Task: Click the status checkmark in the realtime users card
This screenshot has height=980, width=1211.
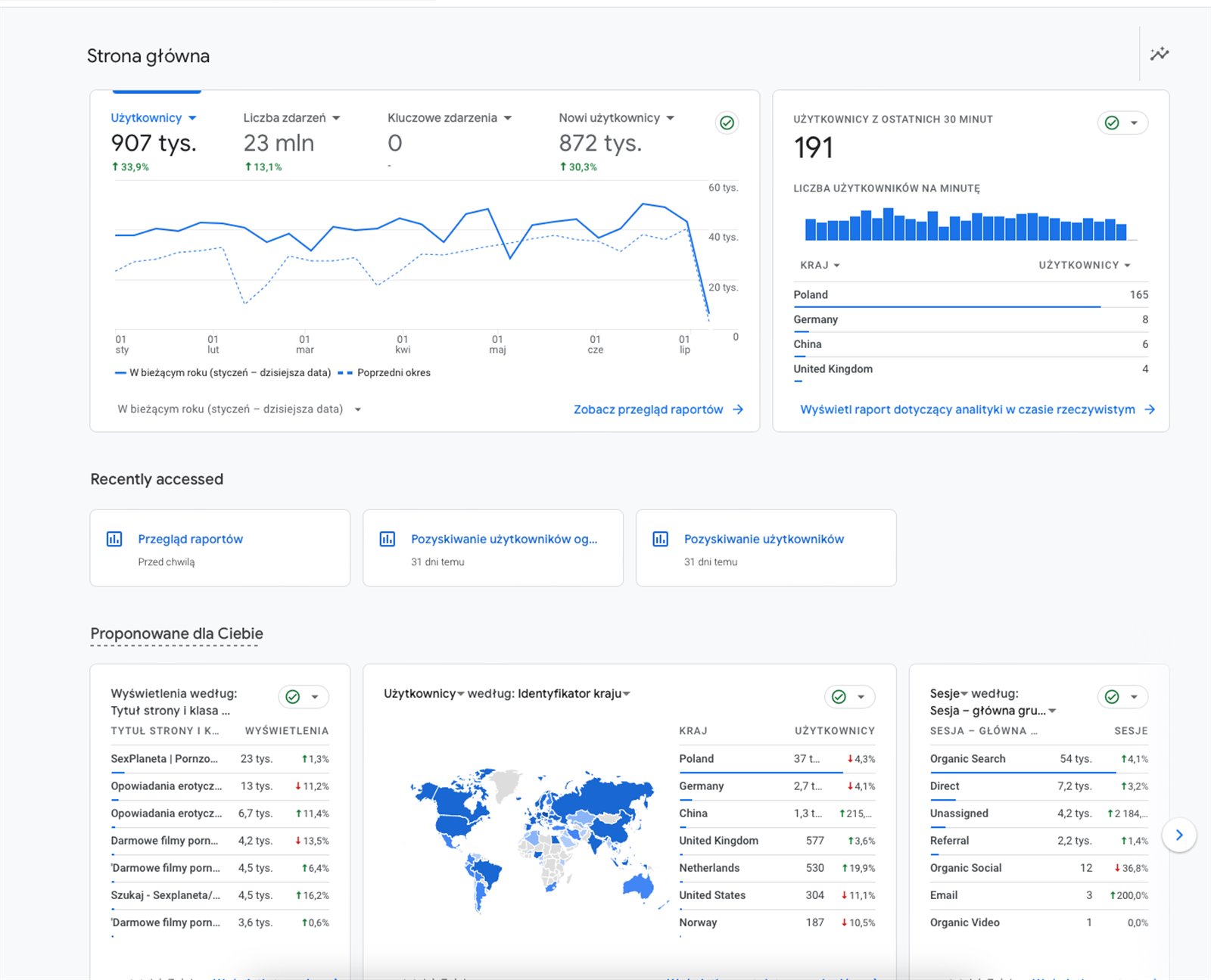Action: 1112,123
